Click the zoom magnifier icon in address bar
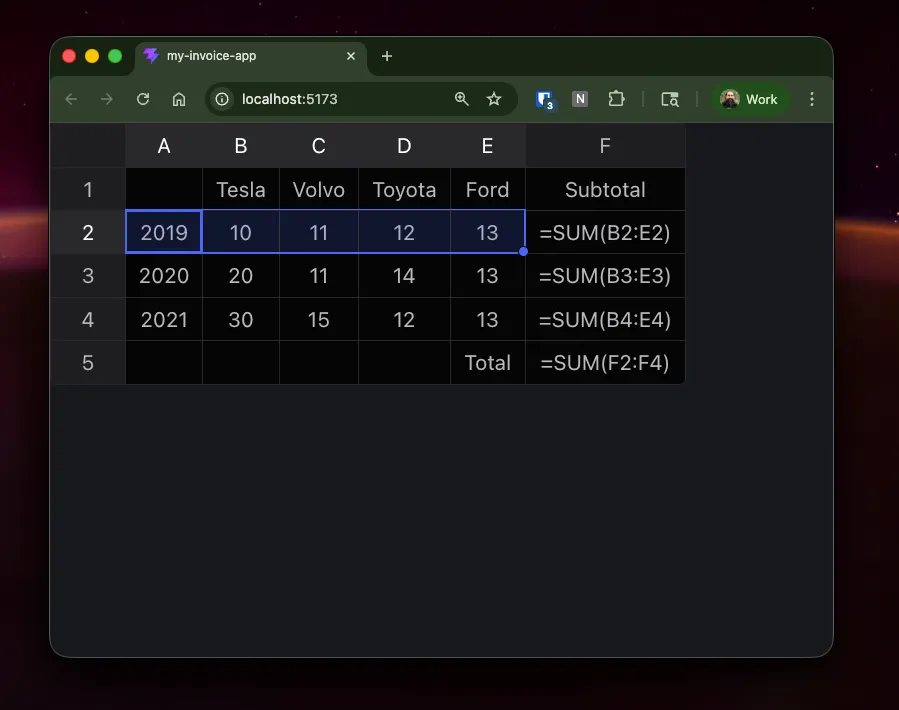The width and height of the screenshot is (899, 710). [461, 99]
